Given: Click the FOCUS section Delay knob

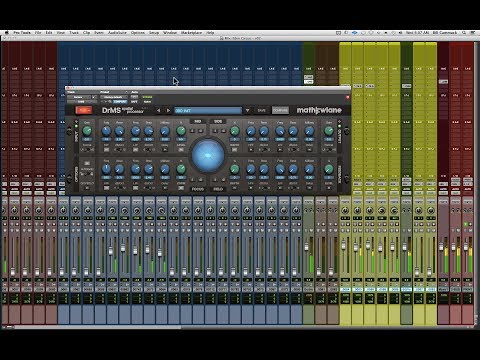Looking at the screenshot, I should tap(165, 169).
